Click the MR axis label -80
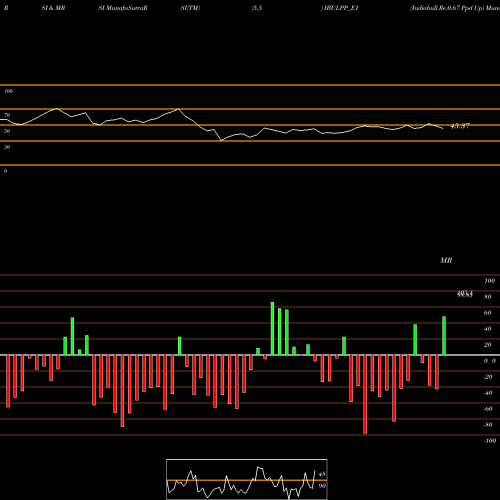The width and height of the screenshot is (500, 500). pyautogui.click(x=488, y=425)
